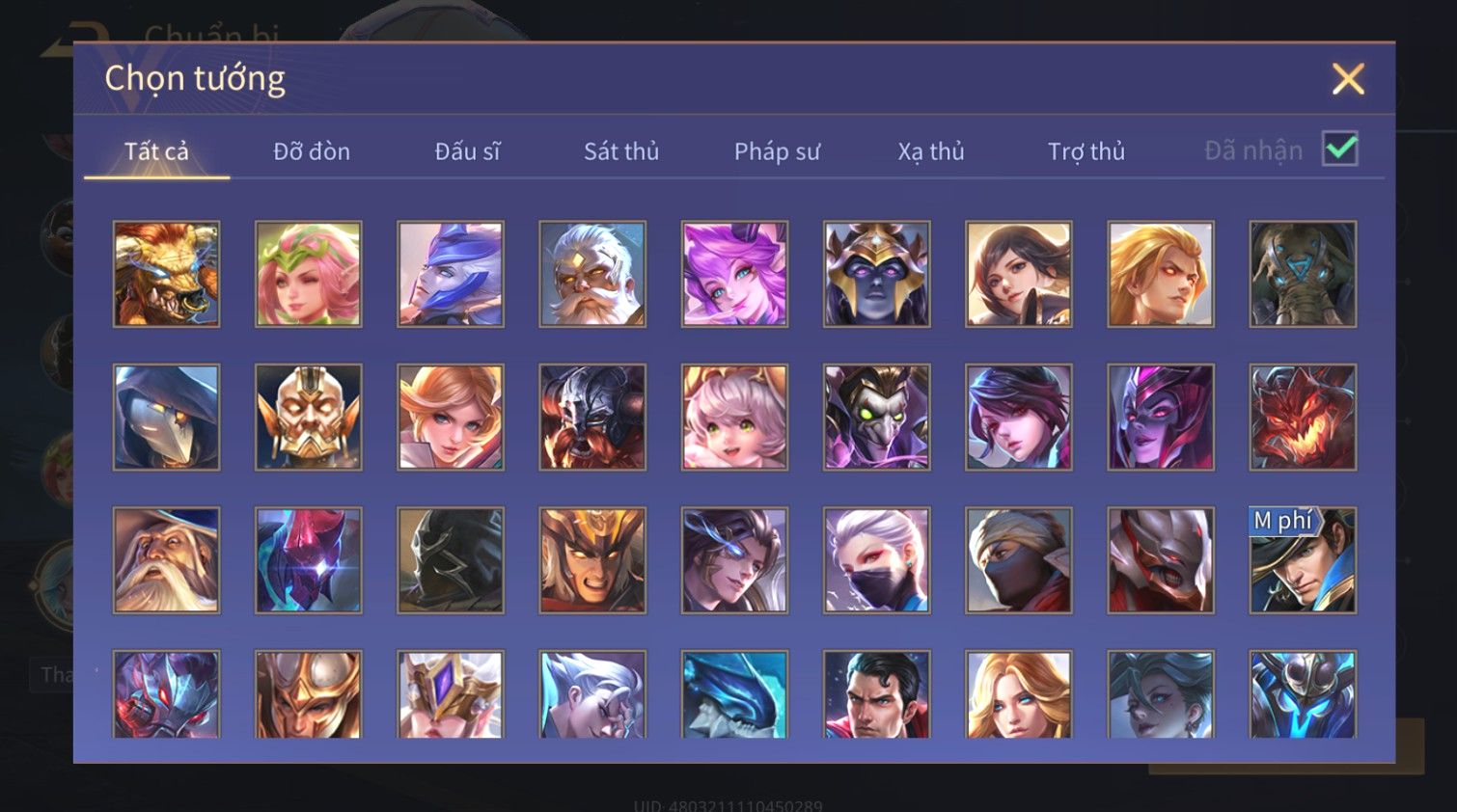Select the elephant-like armored hero portrait
Viewport: 1457px width, 812px height.
[1303, 275]
